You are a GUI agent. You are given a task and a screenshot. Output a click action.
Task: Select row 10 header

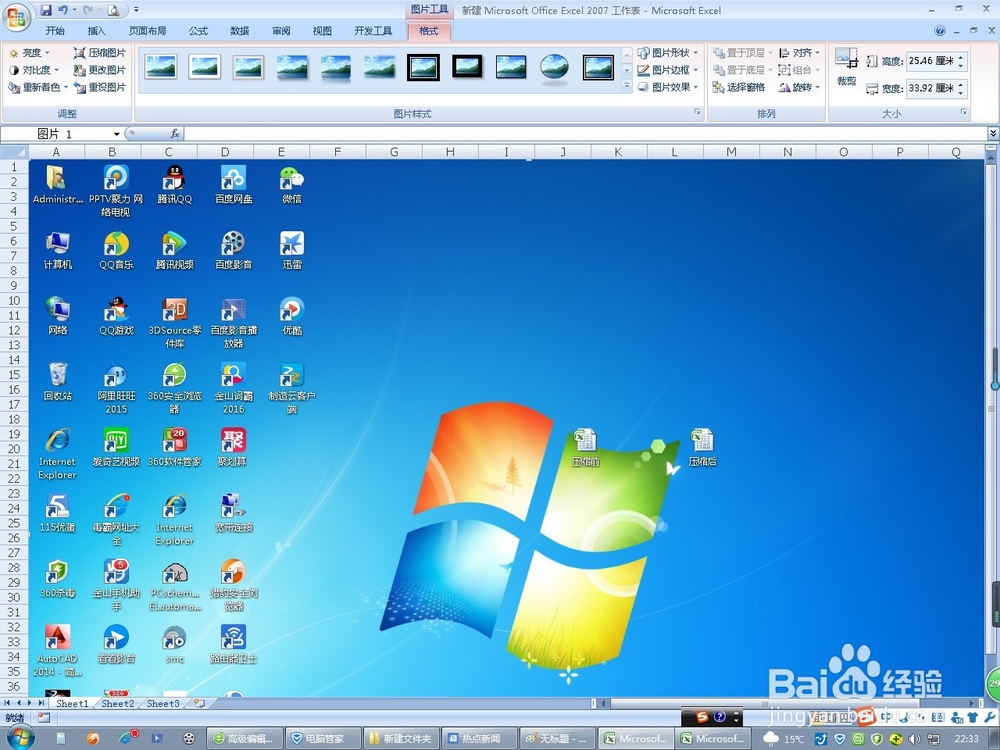pos(14,300)
